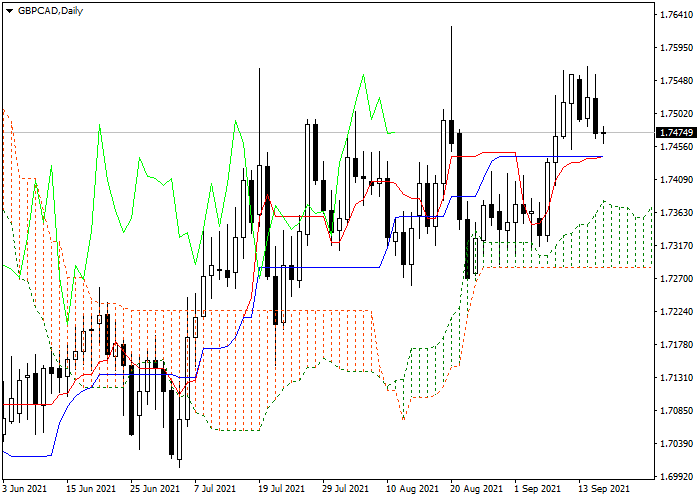Select the current price tag 1.74749
Viewport: 700px width, 500px height.
677,133
